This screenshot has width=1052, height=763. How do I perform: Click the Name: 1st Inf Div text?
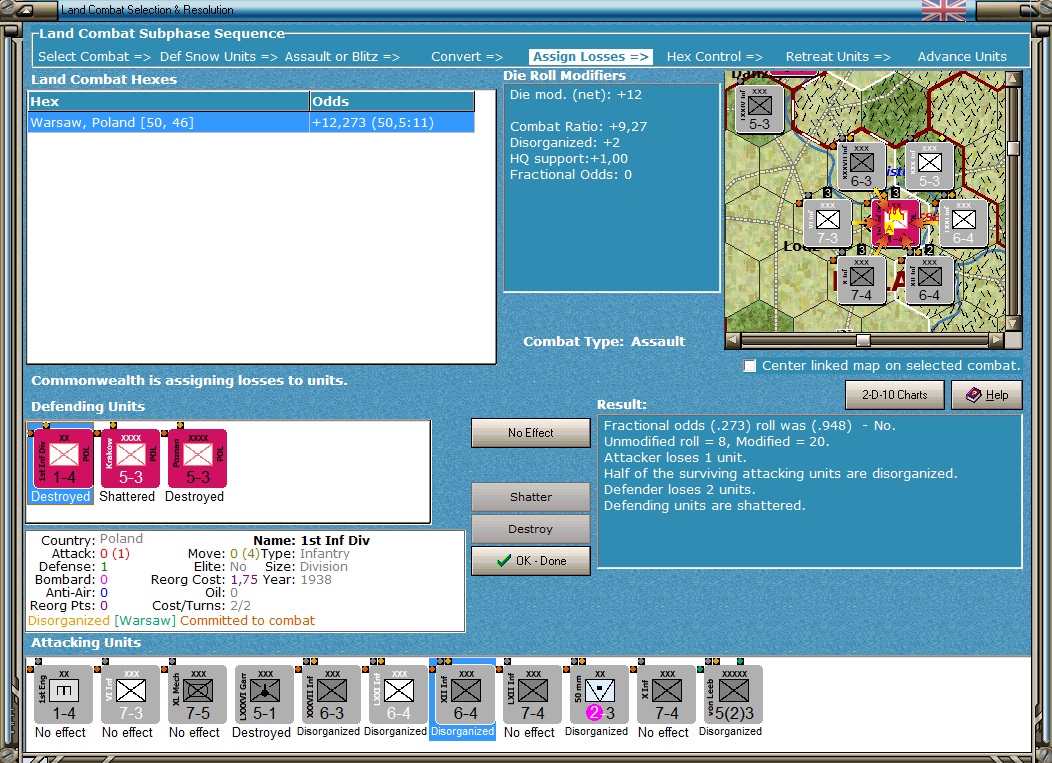pos(311,540)
